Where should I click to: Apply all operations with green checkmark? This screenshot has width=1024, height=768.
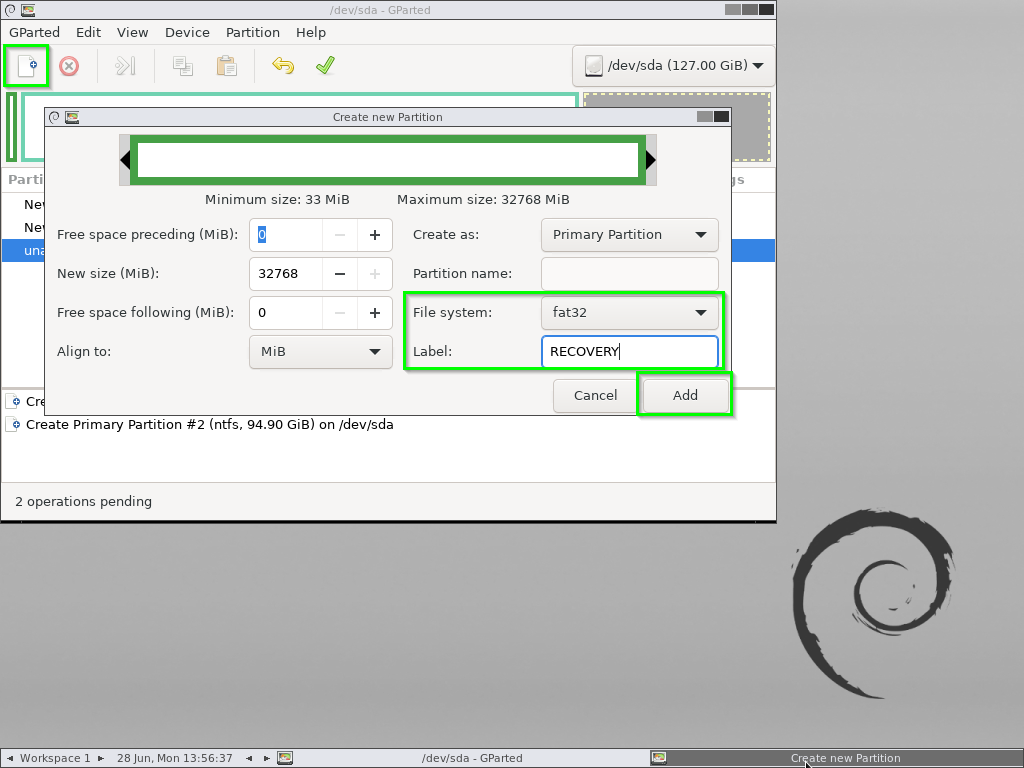point(325,65)
